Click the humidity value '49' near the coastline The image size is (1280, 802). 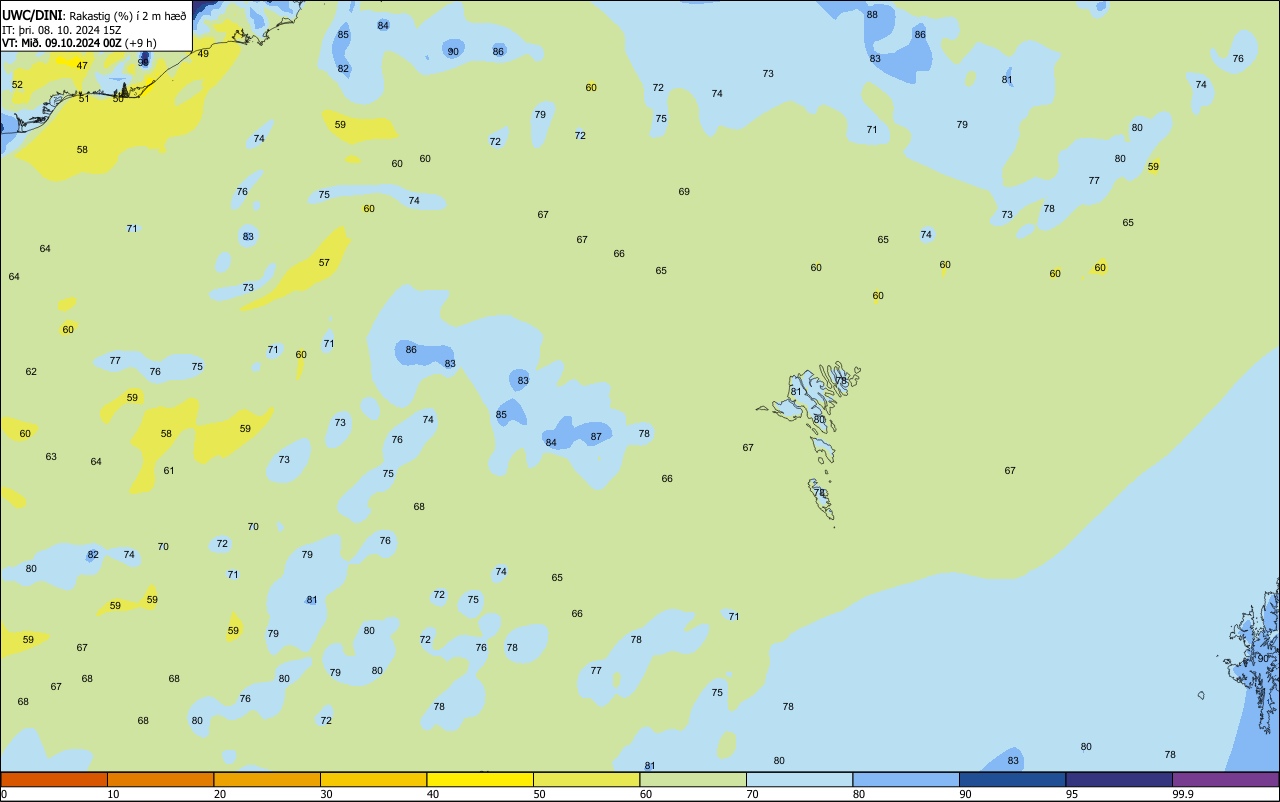point(203,54)
